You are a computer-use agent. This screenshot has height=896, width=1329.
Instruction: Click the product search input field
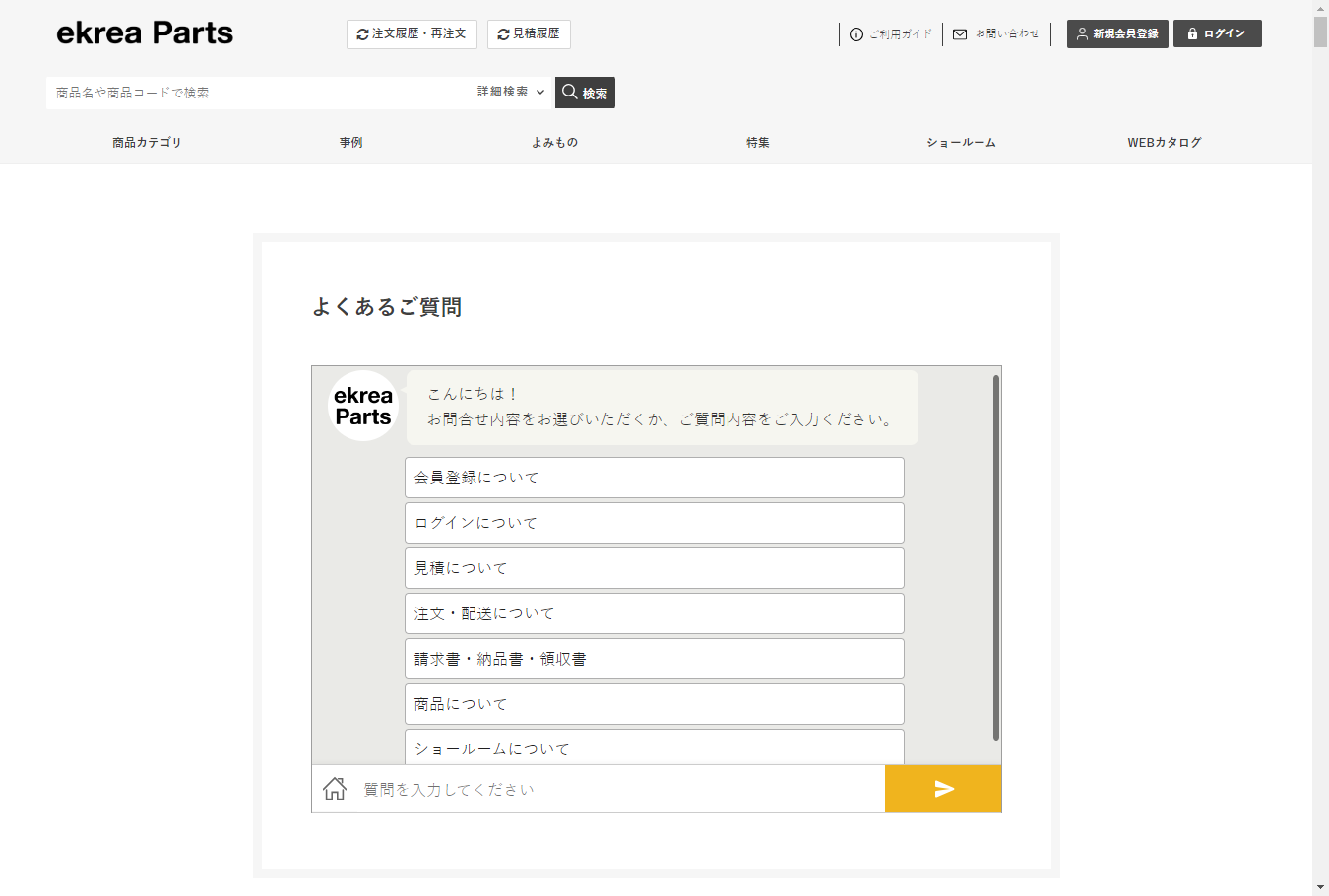(x=258, y=93)
